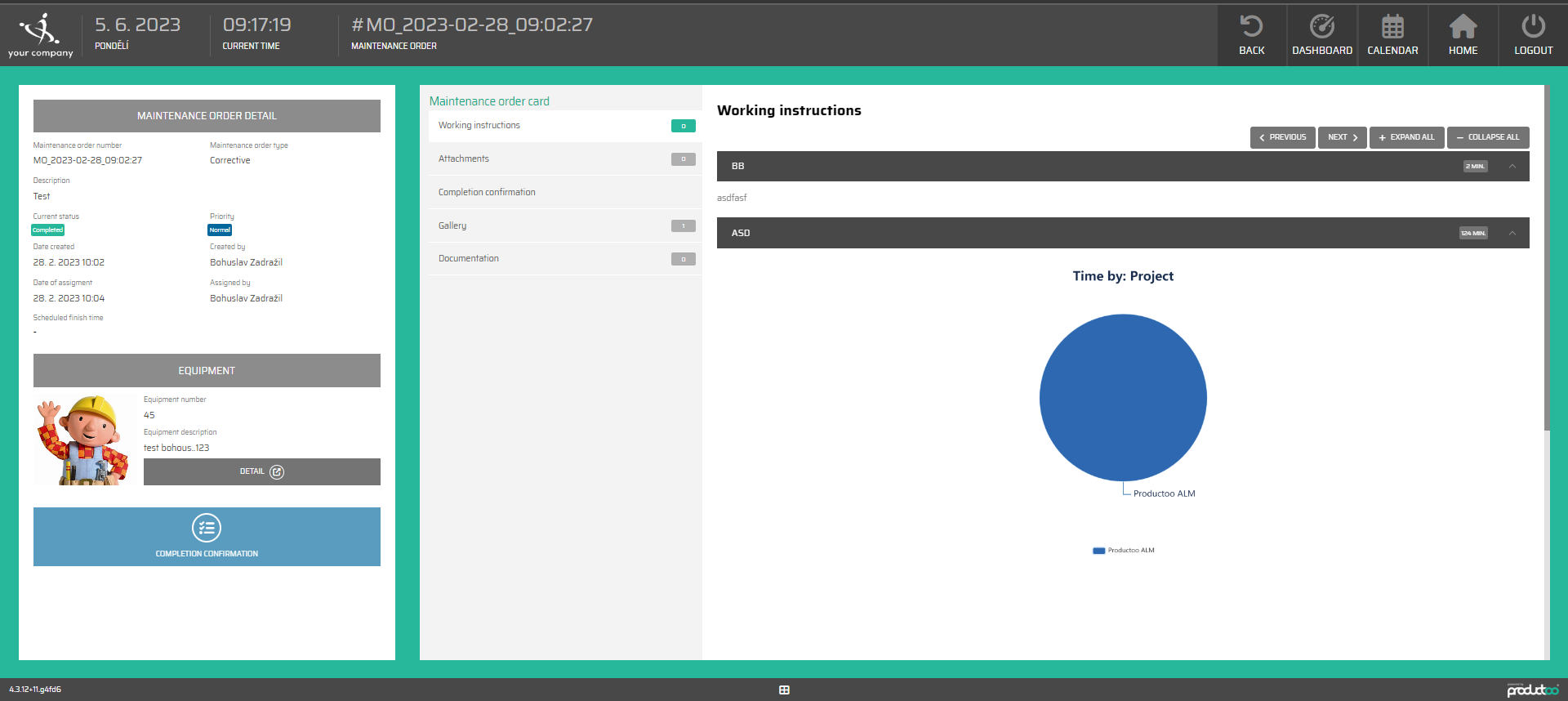Click the Productoo ALM legend swatch
Screen dimensions: 1568x701
[1098, 551]
